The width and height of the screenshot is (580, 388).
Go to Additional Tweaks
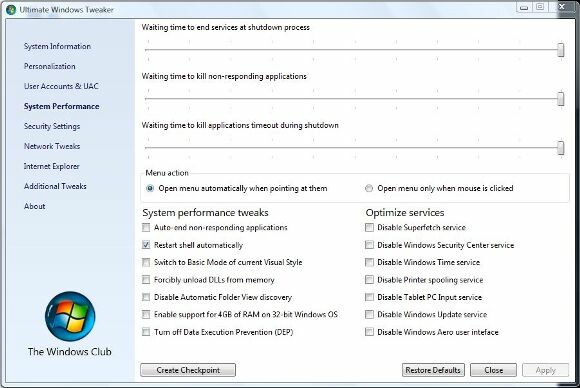pyautogui.click(x=55, y=186)
